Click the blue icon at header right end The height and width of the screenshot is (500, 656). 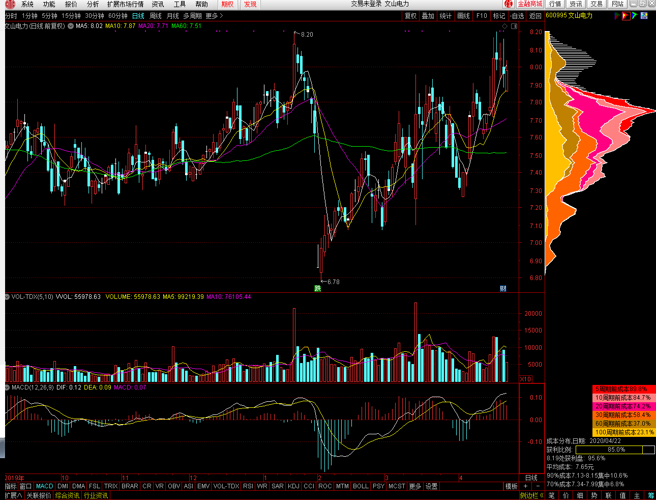coord(643,16)
